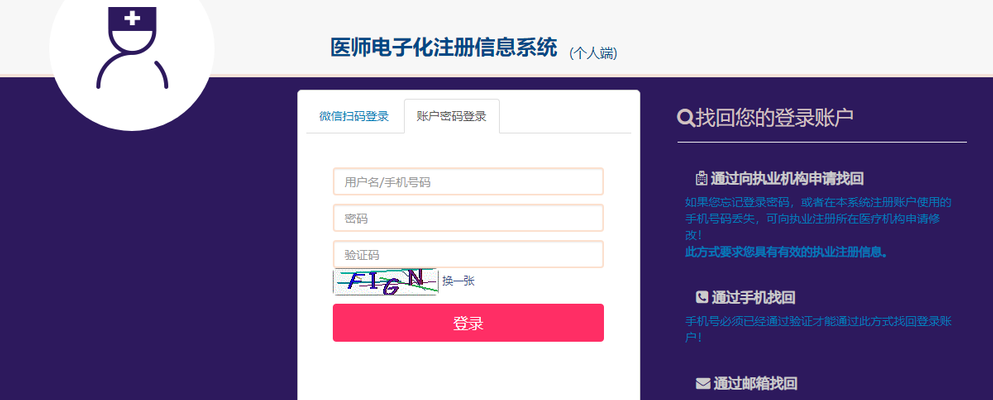
Task: Open 通过邮箱找回 recovery option
Action: click(x=755, y=383)
